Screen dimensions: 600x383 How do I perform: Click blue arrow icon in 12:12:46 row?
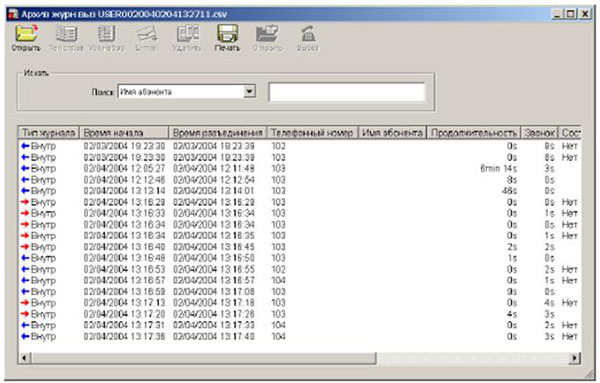click(25, 179)
